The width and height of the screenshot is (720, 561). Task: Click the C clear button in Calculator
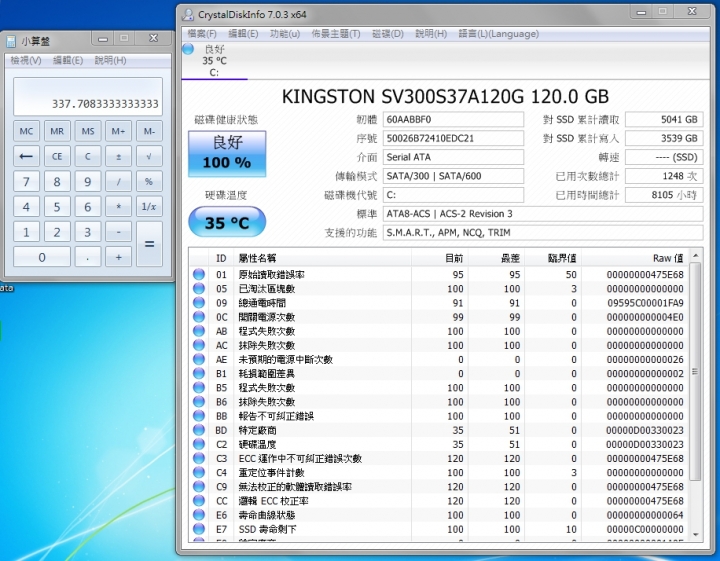[88, 157]
